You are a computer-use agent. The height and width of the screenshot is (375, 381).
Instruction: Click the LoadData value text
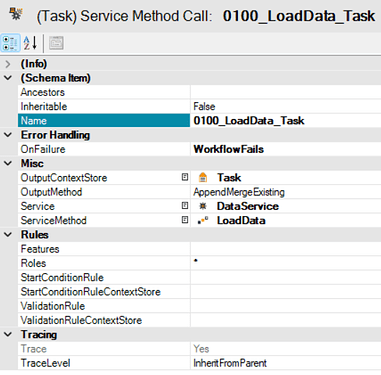coord(241,220)
